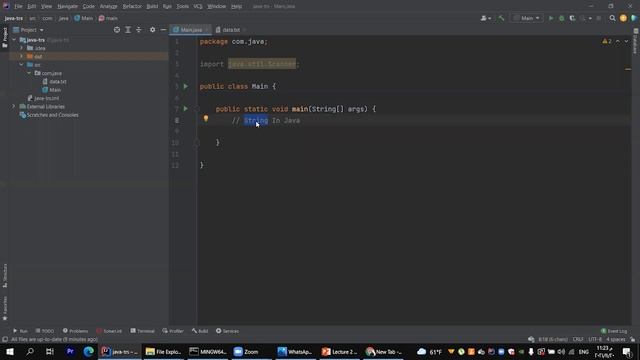Viewport: 640px width, 360px height.
Task: Open the Navigate menu
Action: point(67,6)
